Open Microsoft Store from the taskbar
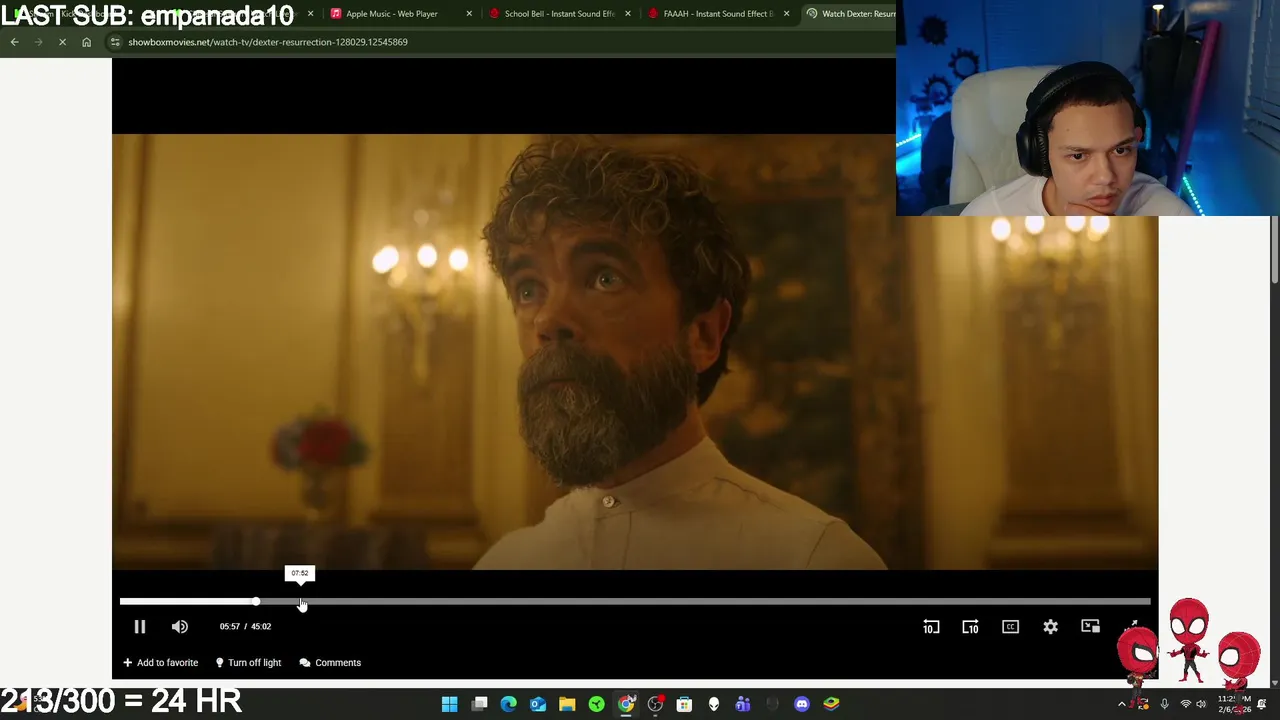Image resolution: width=1280 pixels, height=720 pixels. (x=684, y=704)
